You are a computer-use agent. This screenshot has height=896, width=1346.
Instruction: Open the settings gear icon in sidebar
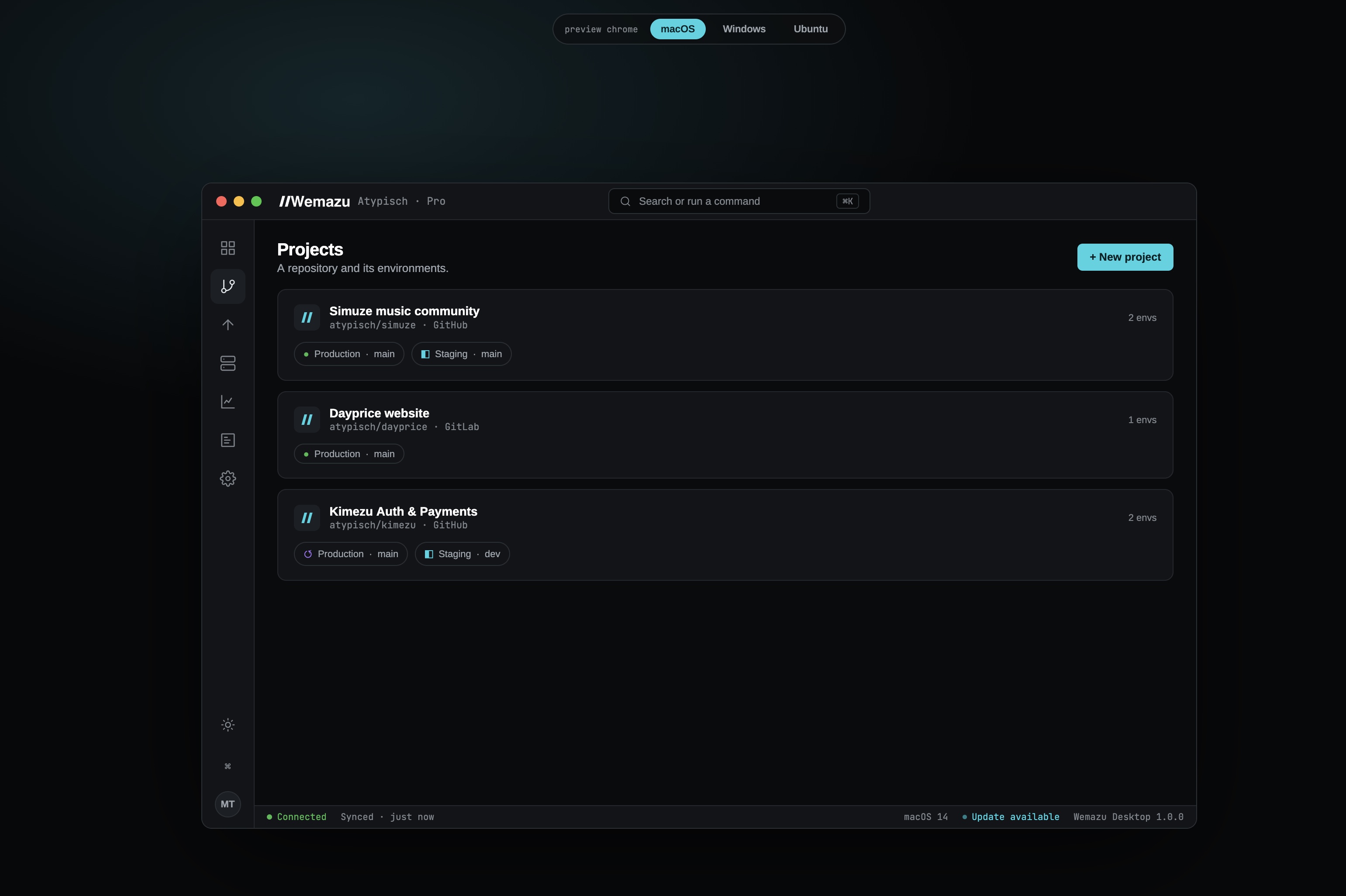(x=228, y=478)
